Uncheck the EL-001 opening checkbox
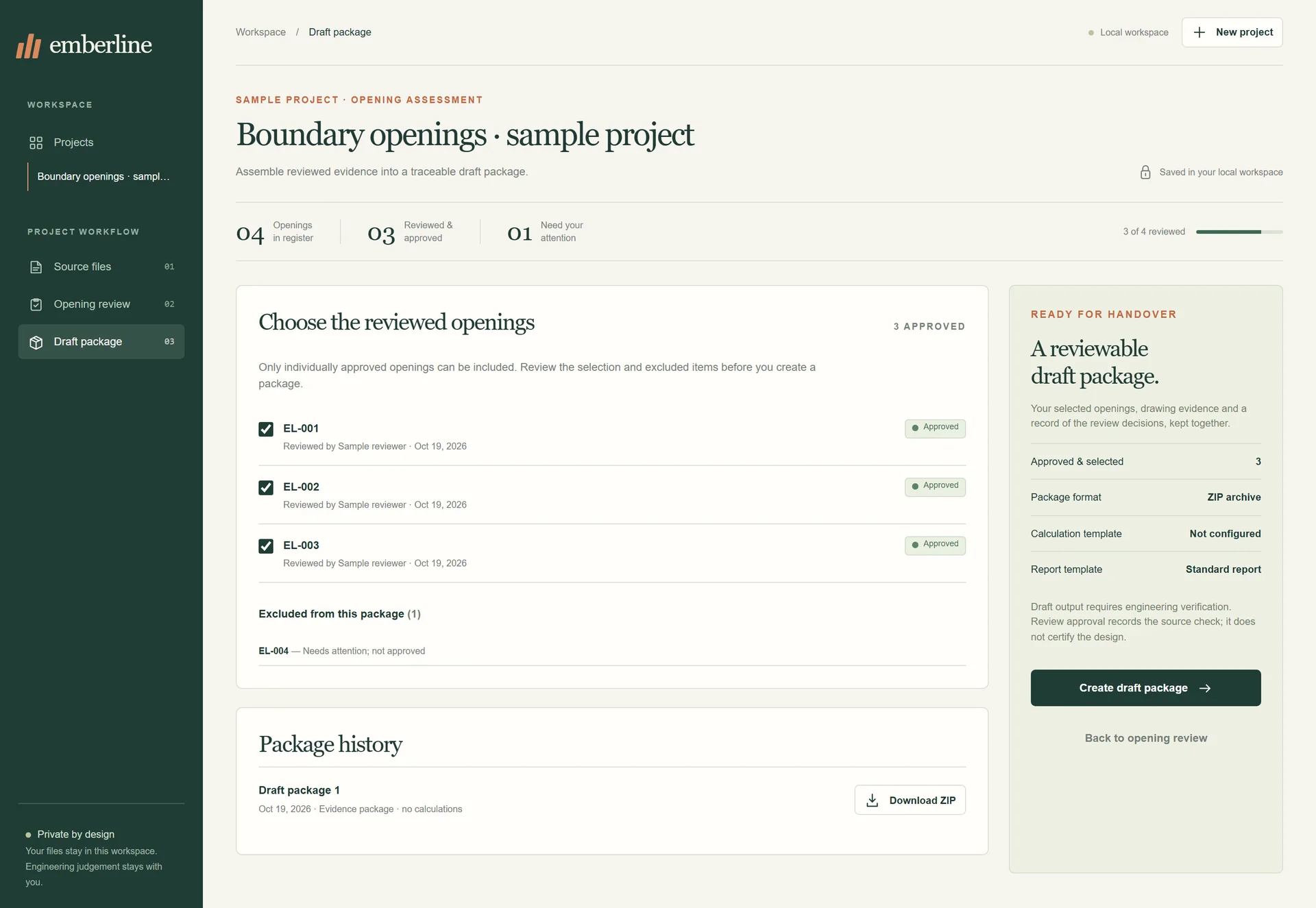 [266, 429]
